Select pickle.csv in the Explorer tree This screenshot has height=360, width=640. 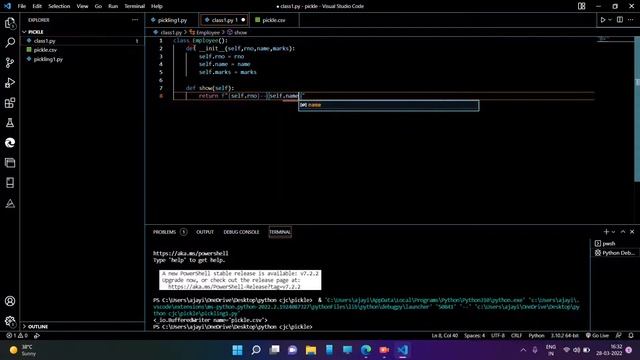[45, 50]
